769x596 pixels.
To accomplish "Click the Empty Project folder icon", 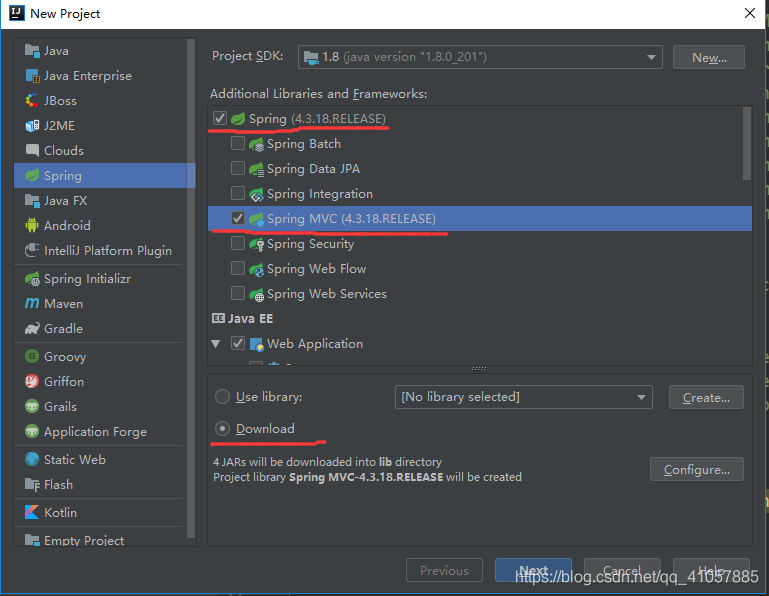I will (32, 540).
